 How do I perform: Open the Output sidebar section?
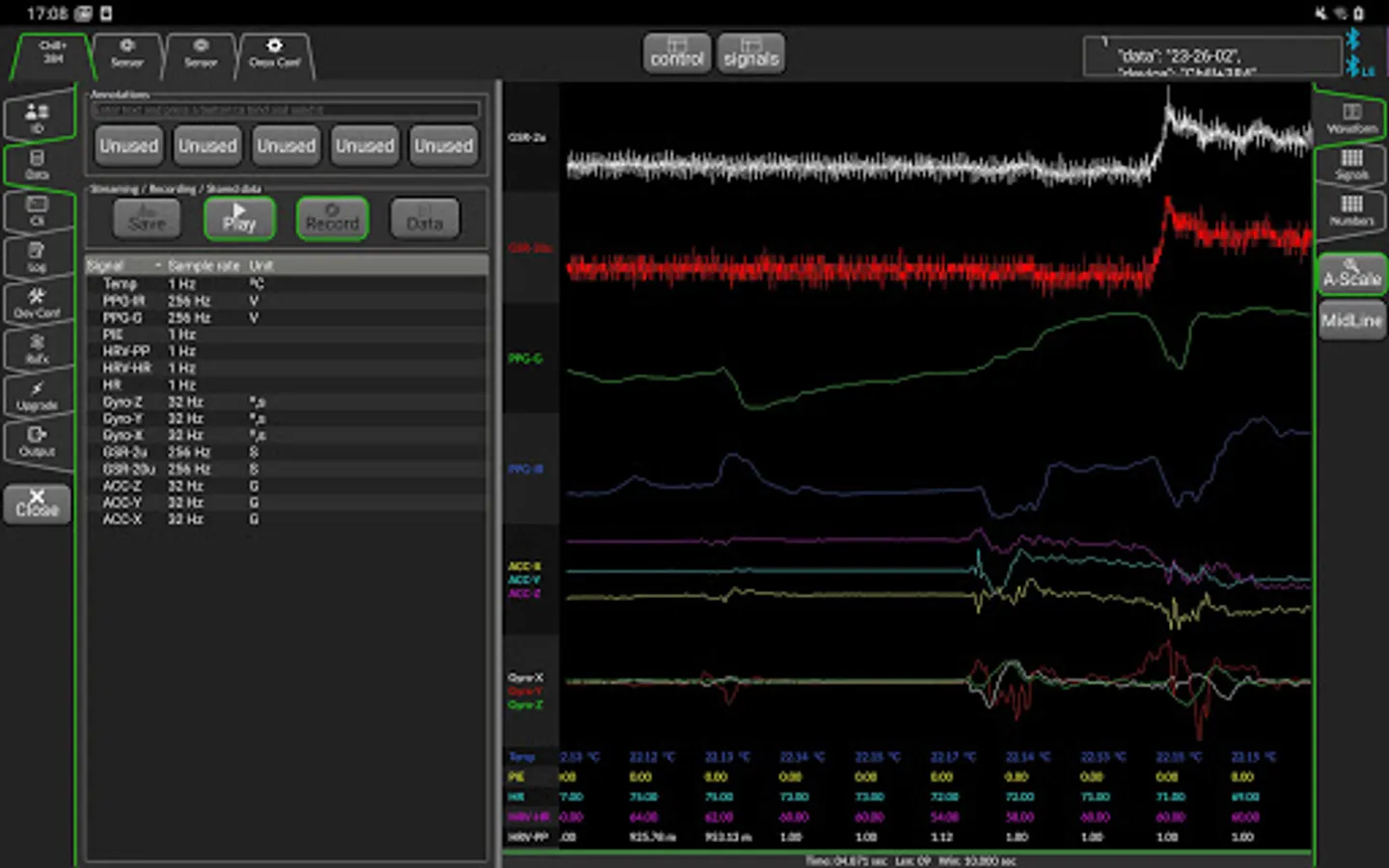pos(37,441)
